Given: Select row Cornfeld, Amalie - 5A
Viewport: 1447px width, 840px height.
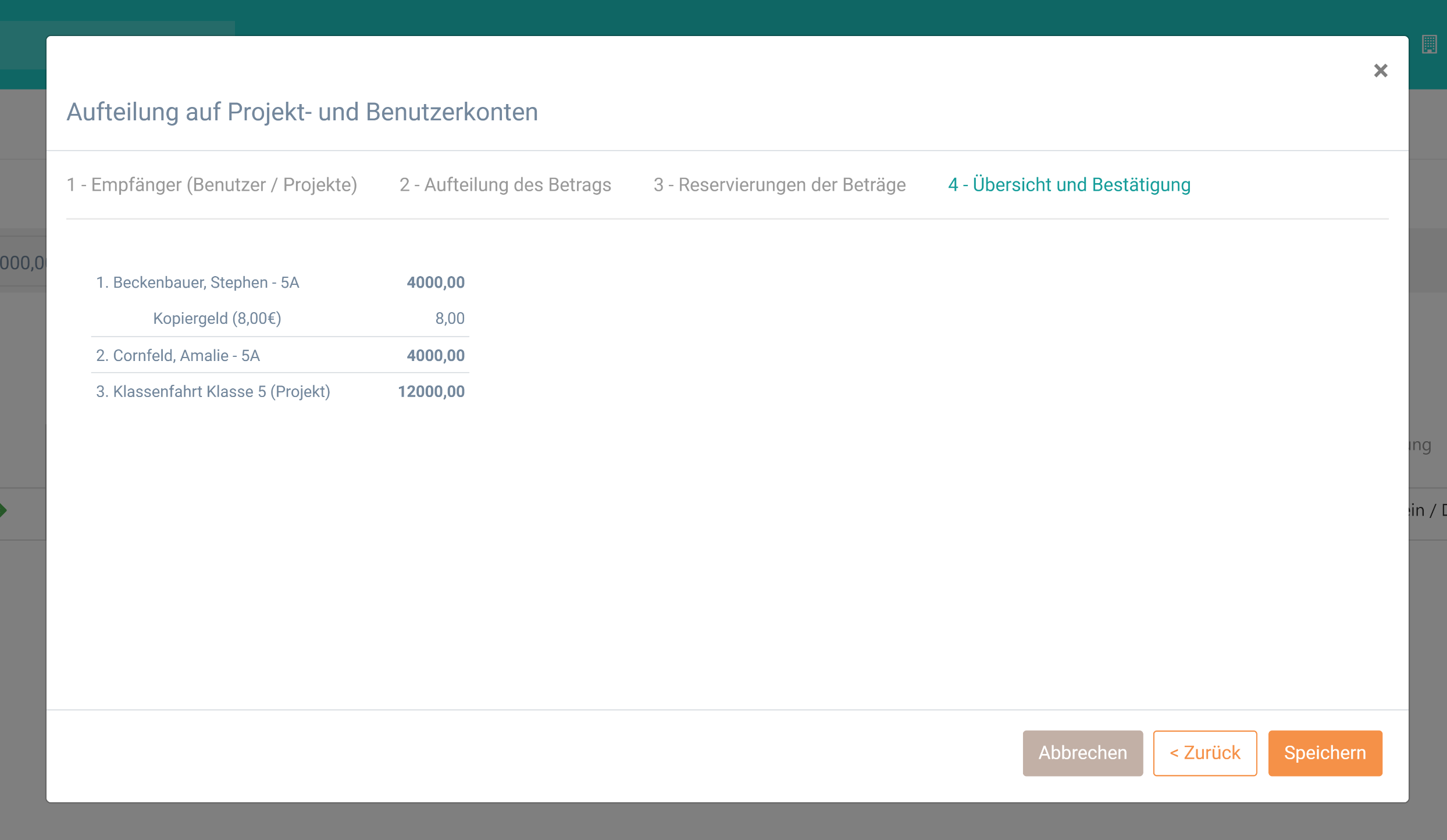Looking at the screenshot, I should [280, 355].
